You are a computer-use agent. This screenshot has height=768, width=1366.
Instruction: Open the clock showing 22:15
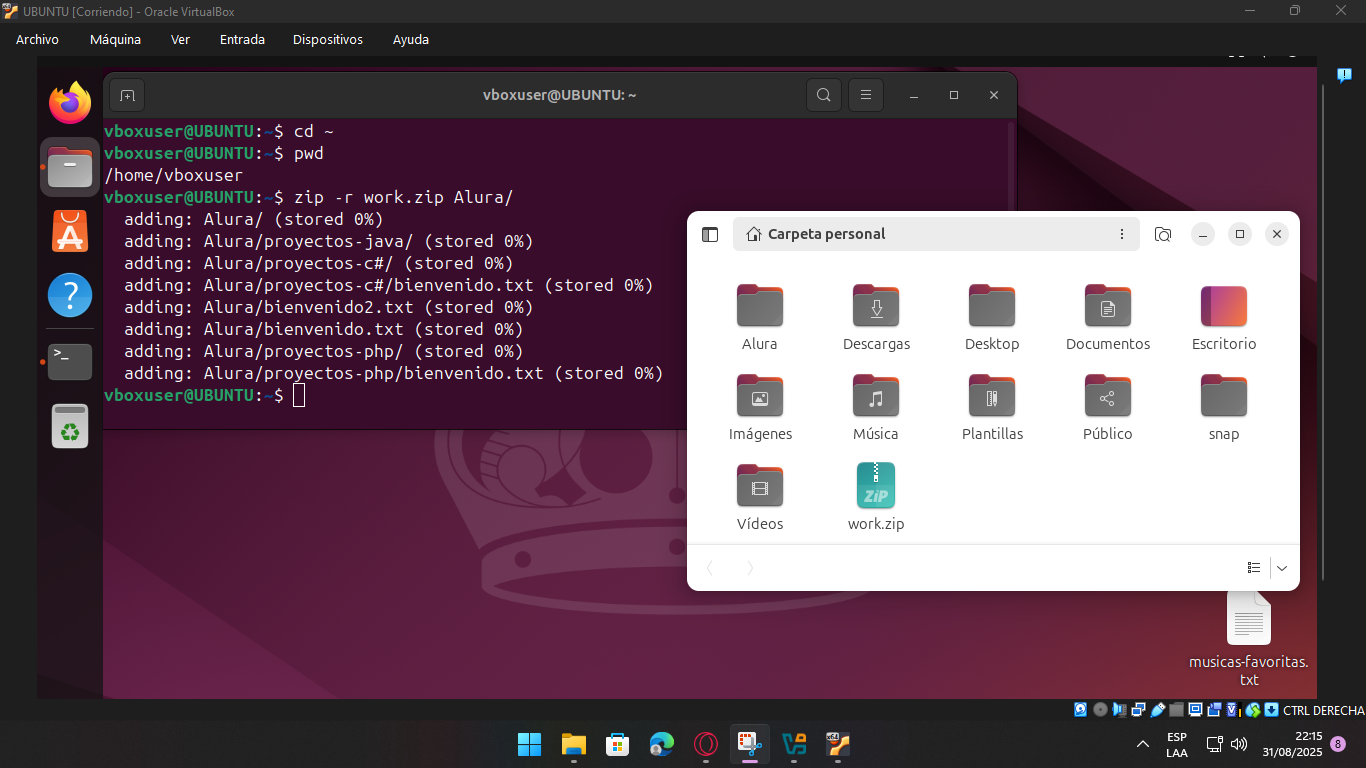point(1292,744)
